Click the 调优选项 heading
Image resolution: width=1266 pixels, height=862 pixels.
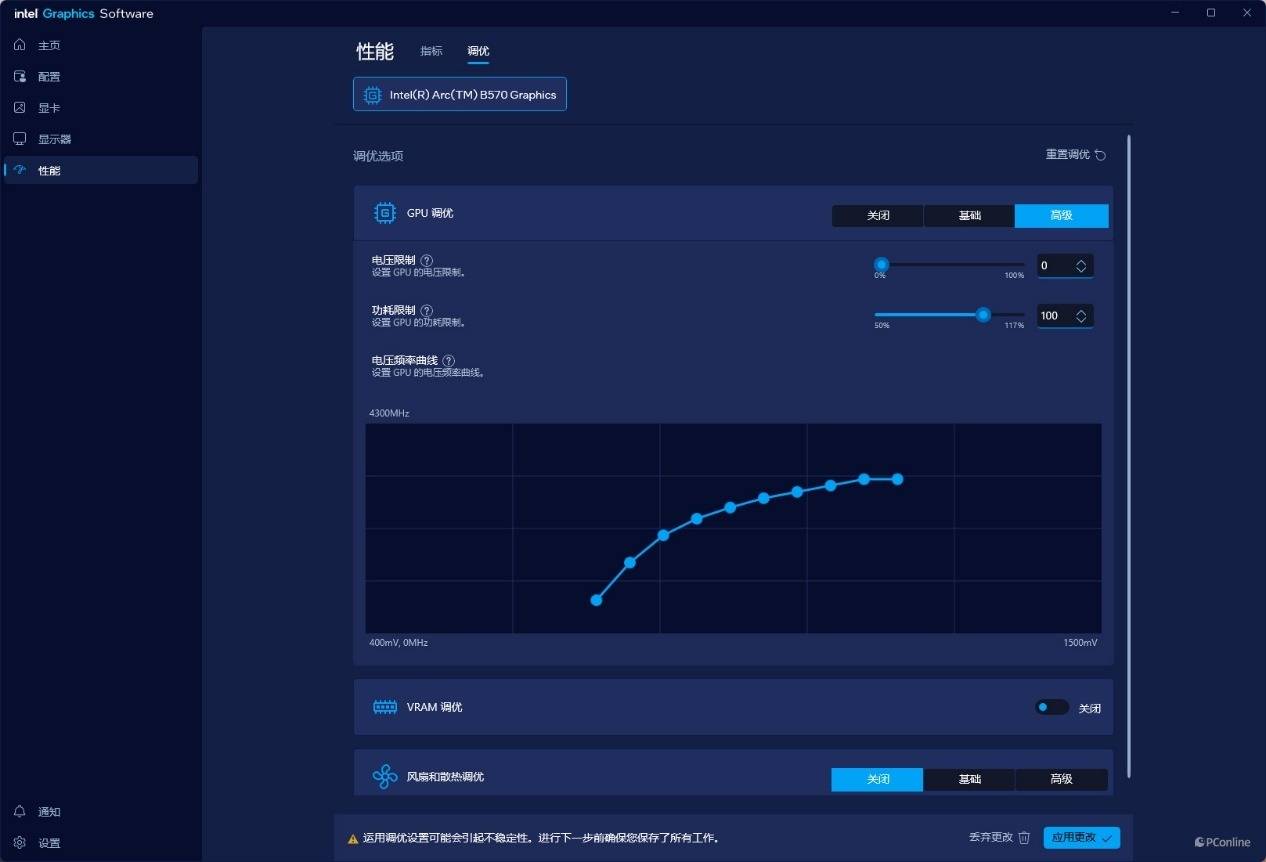pyautogui.click(x=378, y=156)
